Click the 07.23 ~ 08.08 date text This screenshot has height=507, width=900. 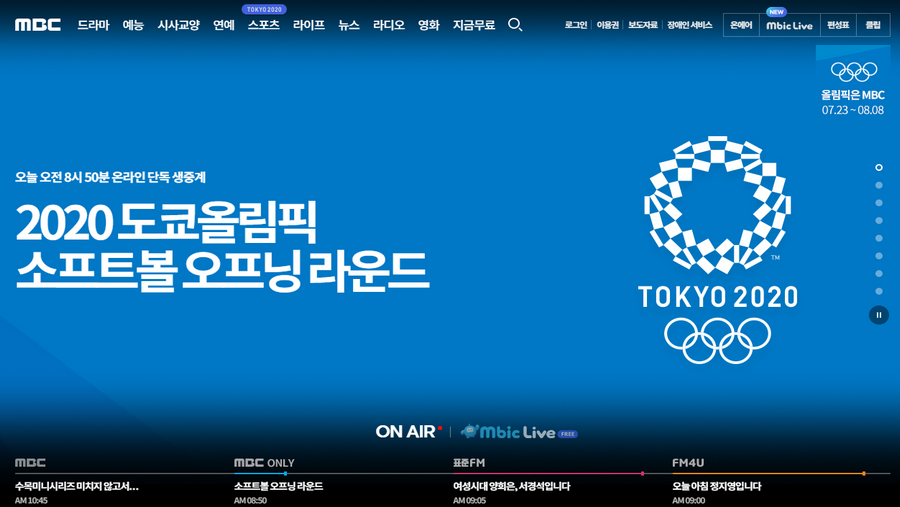(853, 110)
